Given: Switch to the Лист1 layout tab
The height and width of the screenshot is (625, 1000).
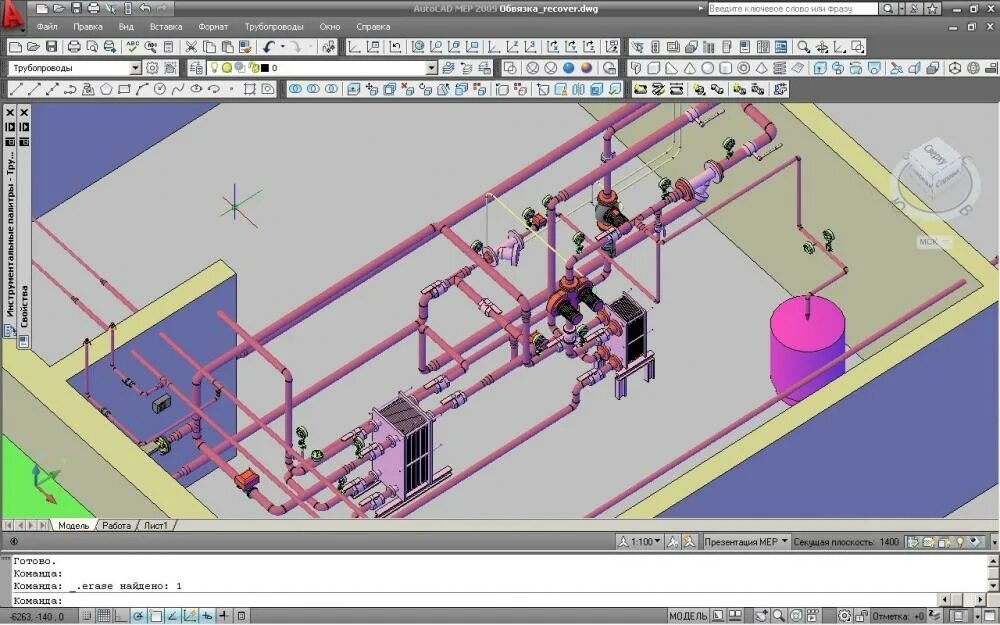Looking at the screenshot, I should (x=156, y=526).
